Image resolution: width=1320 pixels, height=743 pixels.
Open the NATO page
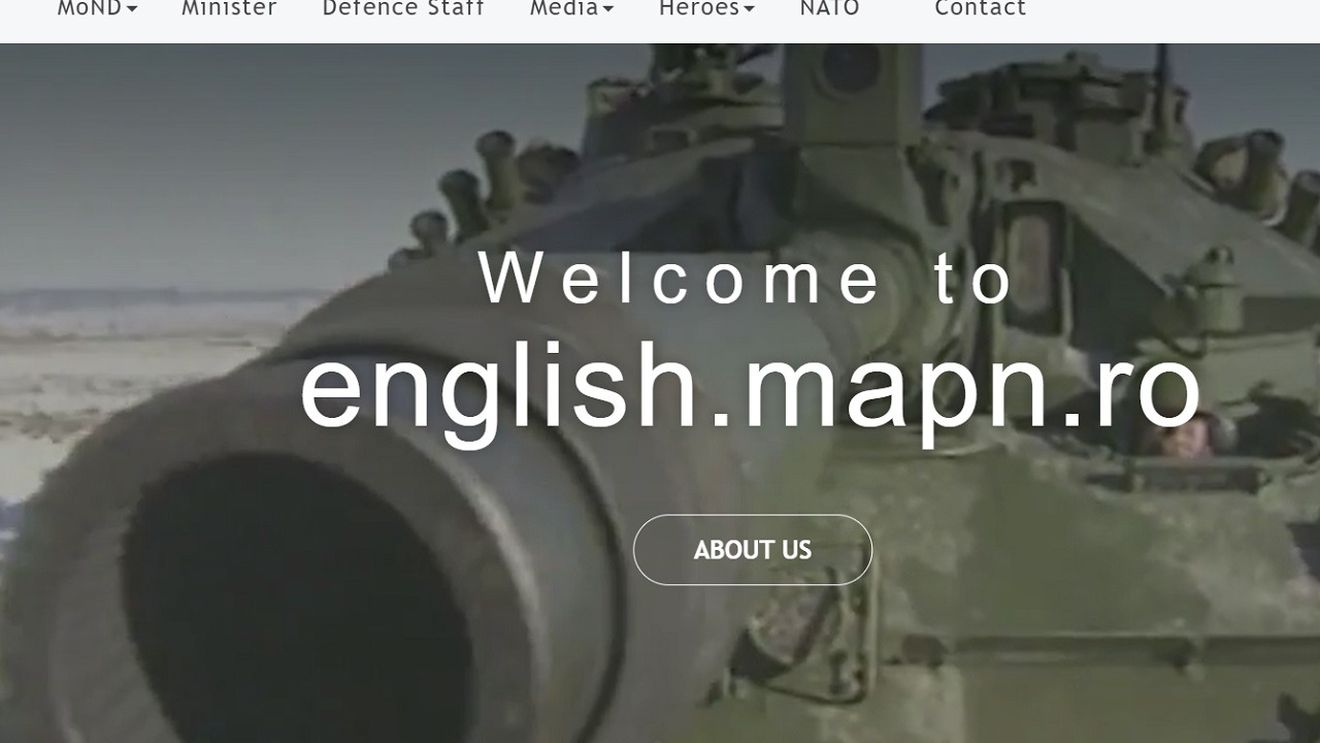pos(830,9)
